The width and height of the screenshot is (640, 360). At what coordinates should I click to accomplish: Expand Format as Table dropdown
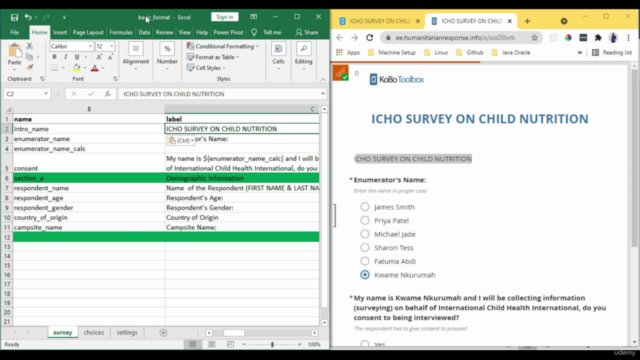pos(238,57)
